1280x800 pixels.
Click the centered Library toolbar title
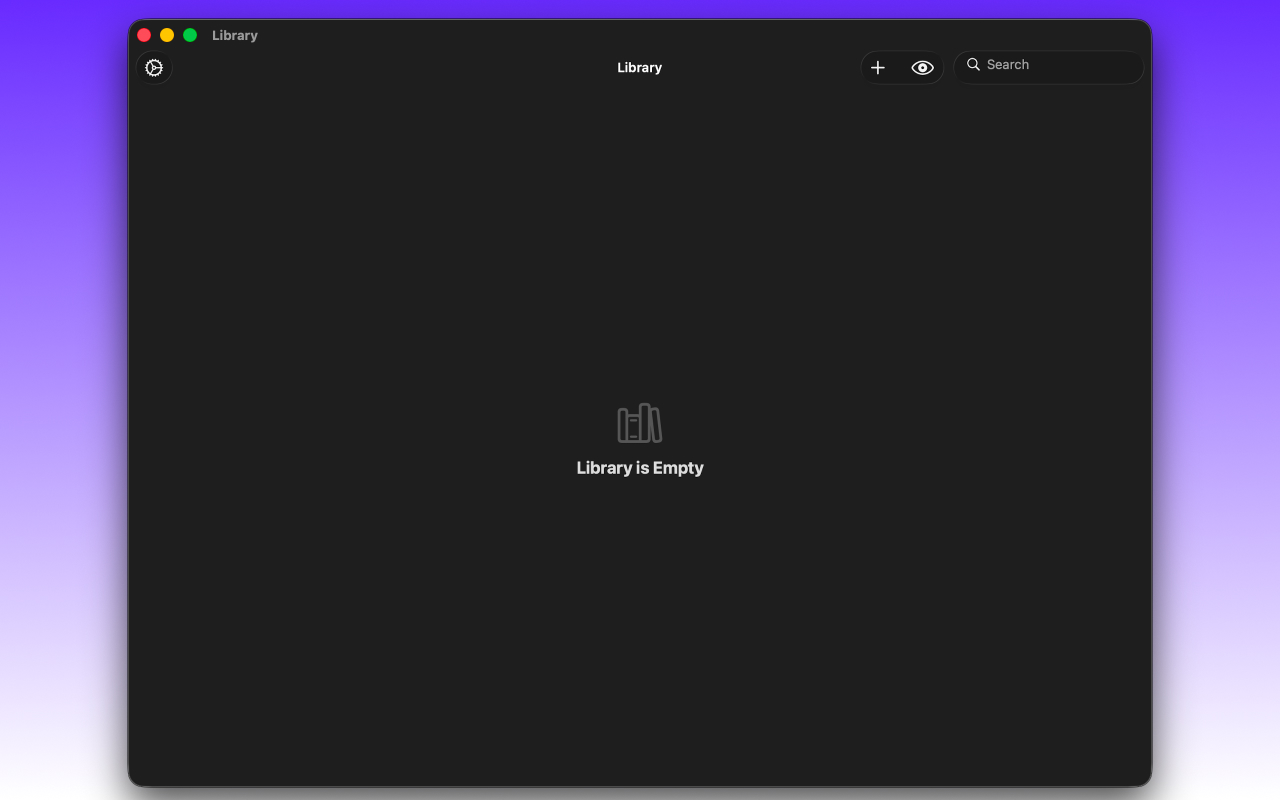640,68
